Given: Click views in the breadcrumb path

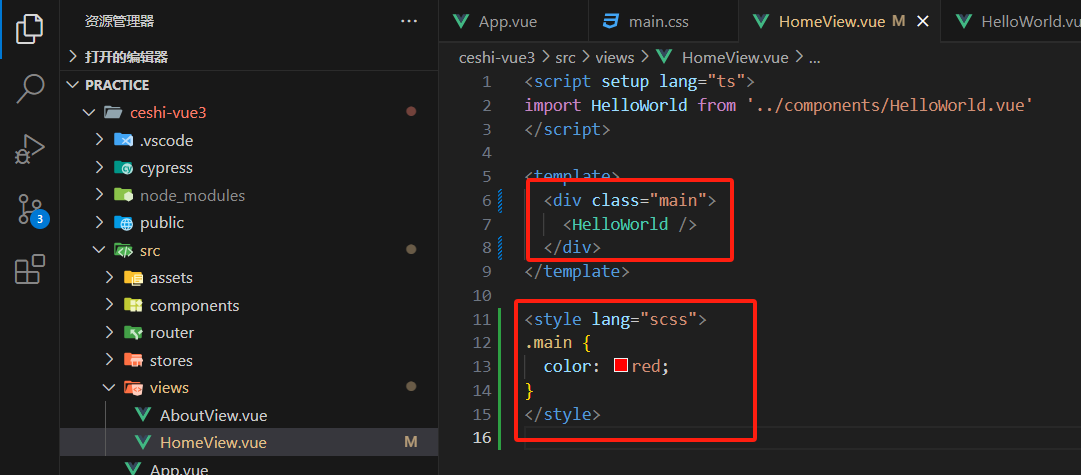Looking at the screenshot, I should (614, 57).
